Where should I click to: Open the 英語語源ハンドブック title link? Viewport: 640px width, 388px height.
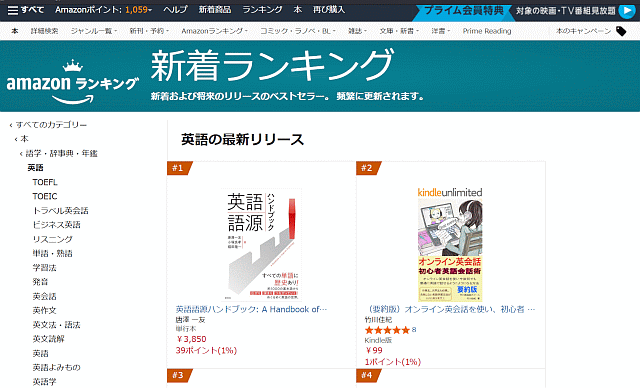(251, 309)
